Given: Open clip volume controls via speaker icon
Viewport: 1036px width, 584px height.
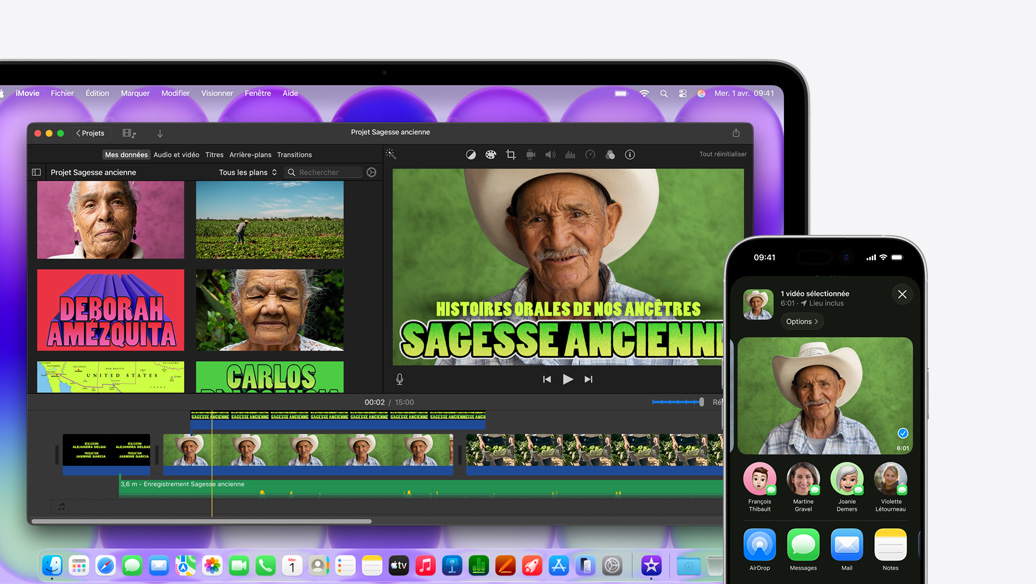Looking at the screenshot, I should click(550, 154).
